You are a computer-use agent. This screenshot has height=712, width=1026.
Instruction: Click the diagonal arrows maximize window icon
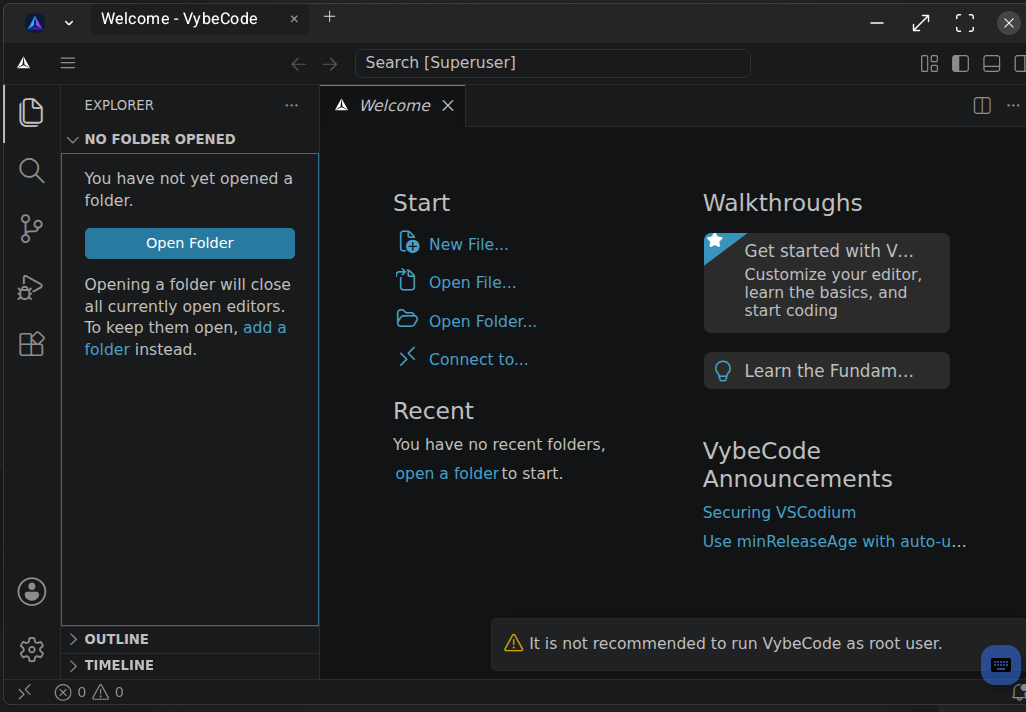921,23
